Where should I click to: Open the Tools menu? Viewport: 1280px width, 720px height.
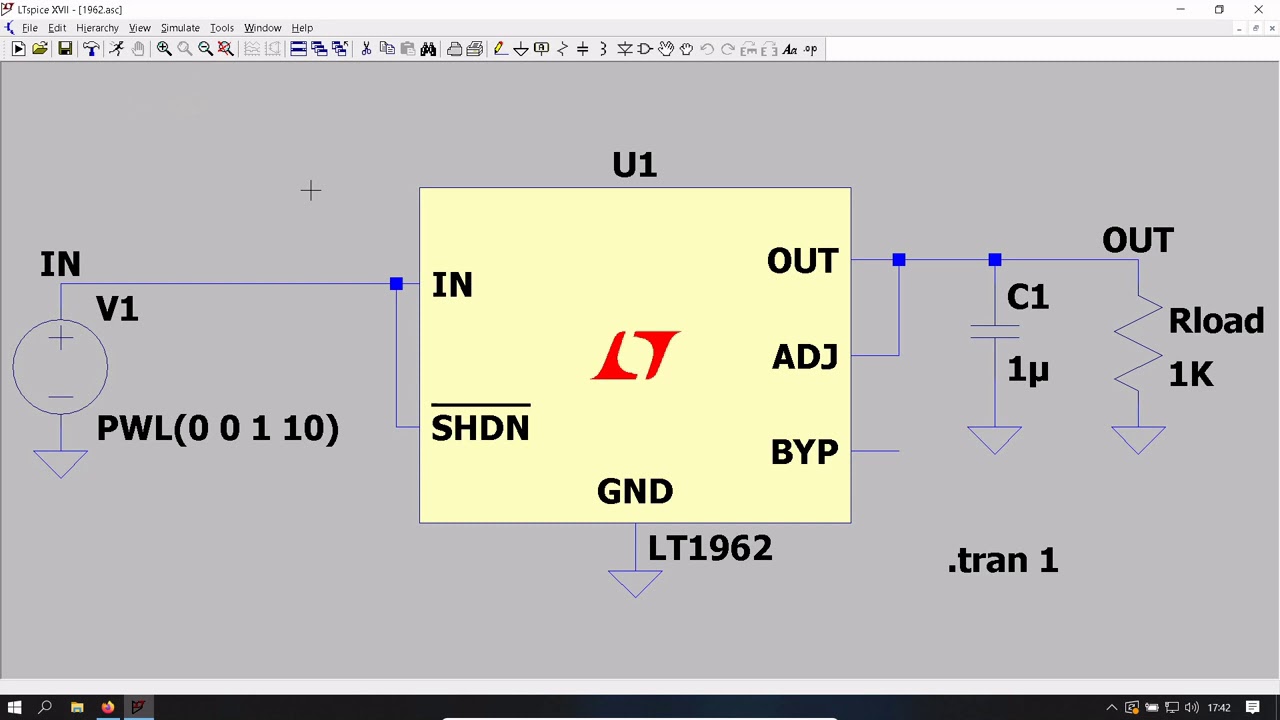[x=222, y=28]
